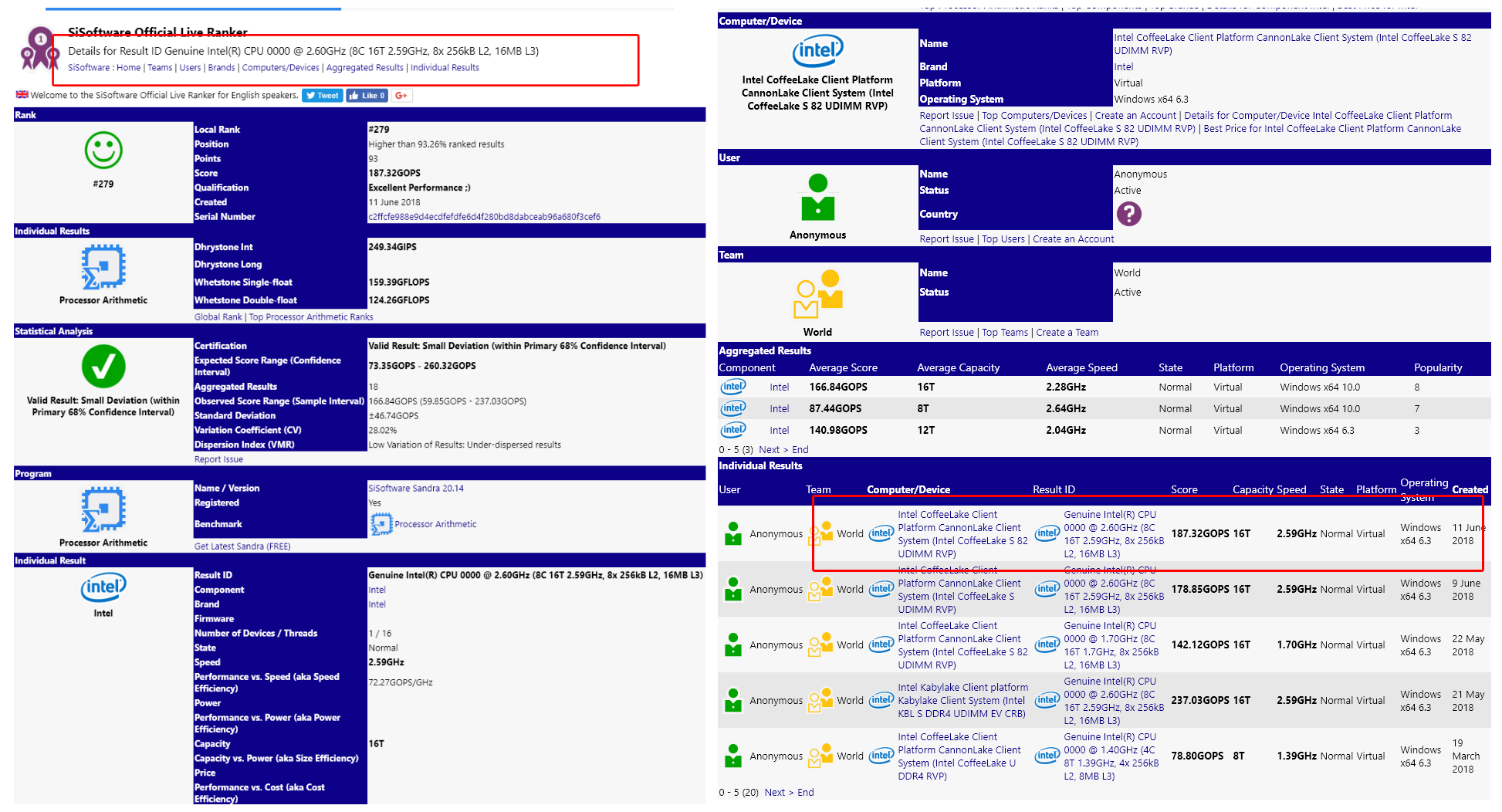Go to Home in the top navigation

tap(128, 68)
